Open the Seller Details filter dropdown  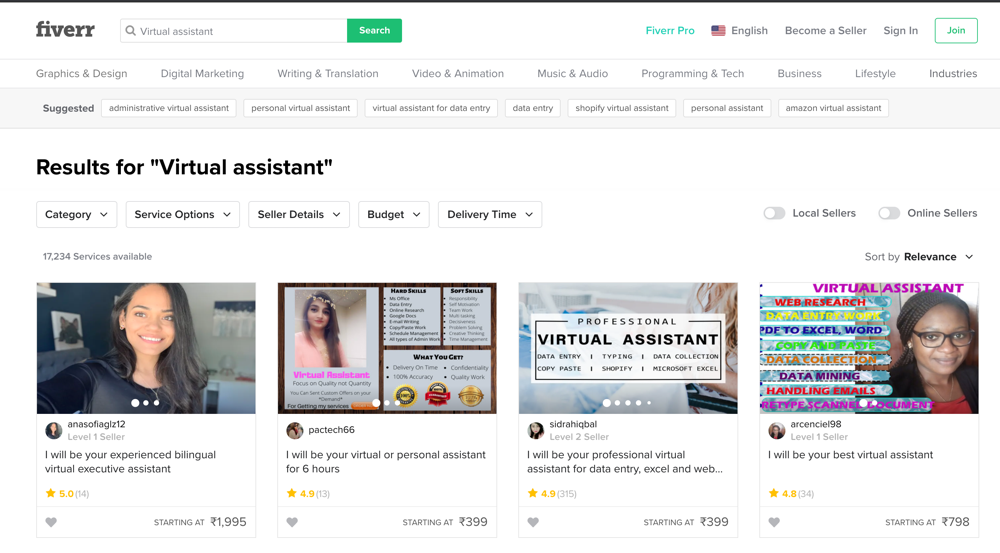(299, 214)
